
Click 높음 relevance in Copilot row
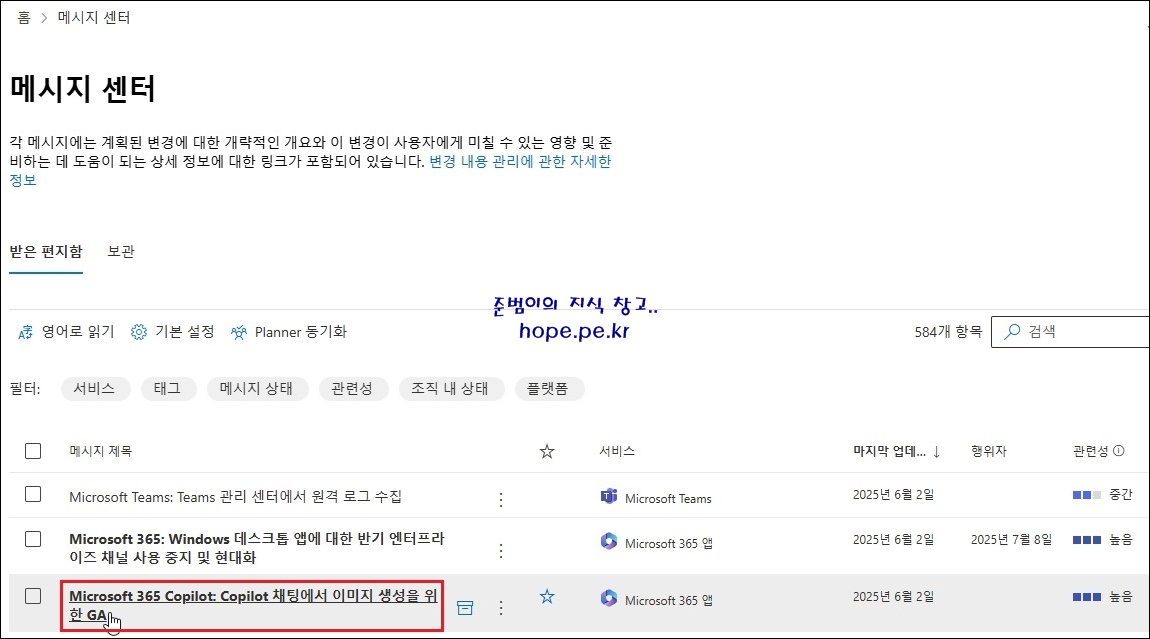click(1102, 596)
